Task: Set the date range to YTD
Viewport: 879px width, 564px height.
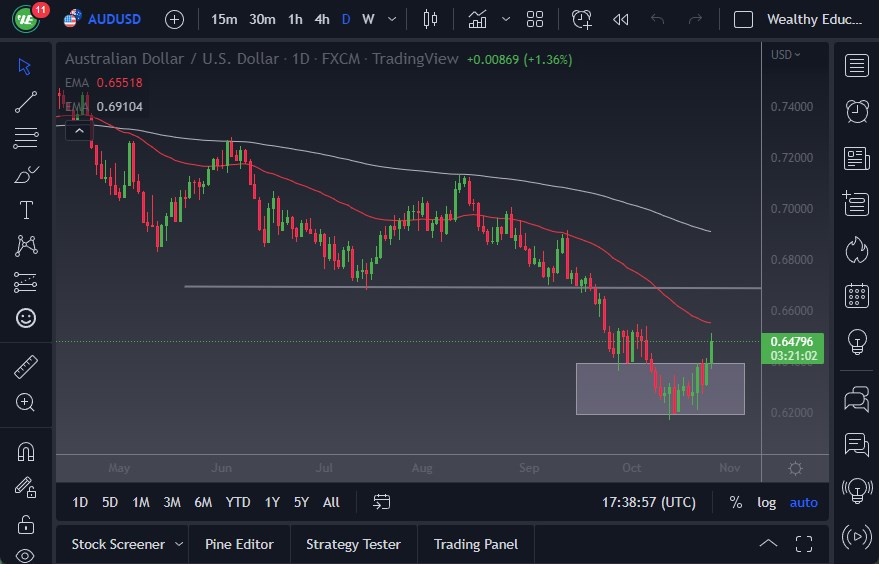Action: pyautogui.click(x=237, y=502)
